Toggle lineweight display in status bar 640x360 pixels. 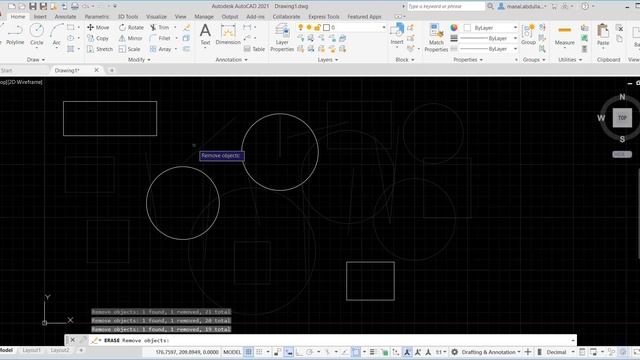pyautogui.click(x=373, y=352)
